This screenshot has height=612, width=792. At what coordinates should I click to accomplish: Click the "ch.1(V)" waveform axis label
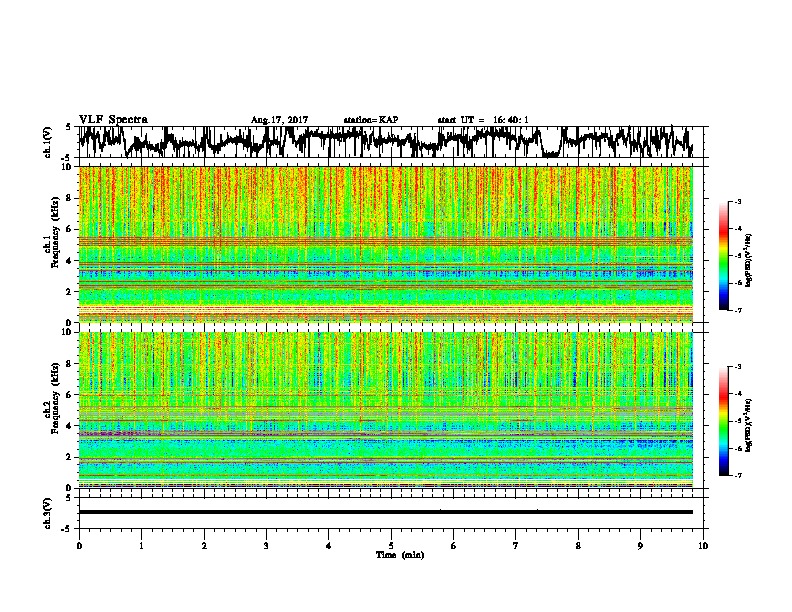[x=47, y=142]
